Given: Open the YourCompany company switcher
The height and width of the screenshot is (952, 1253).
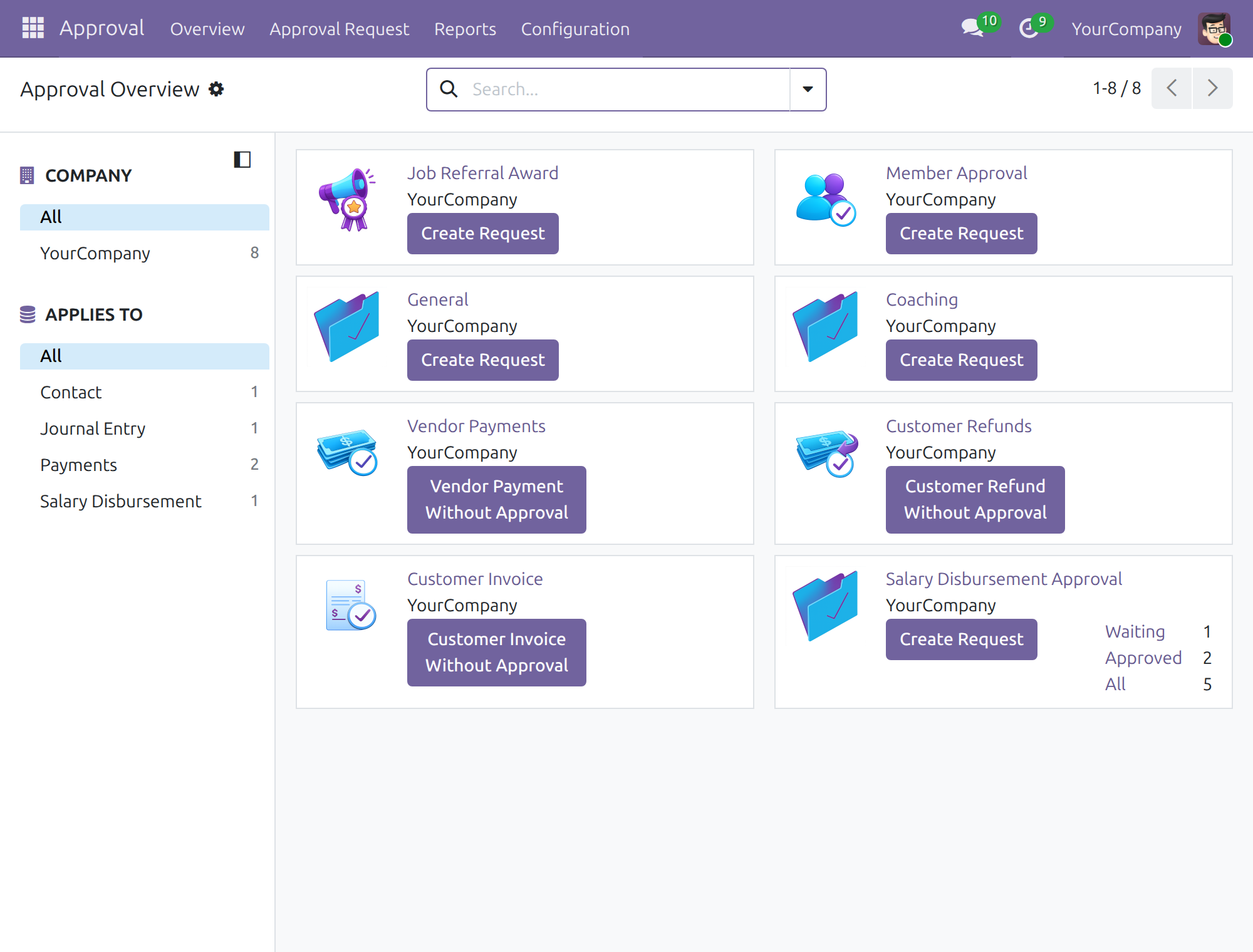Looking at the screenshot, I should pos(1126,29).
